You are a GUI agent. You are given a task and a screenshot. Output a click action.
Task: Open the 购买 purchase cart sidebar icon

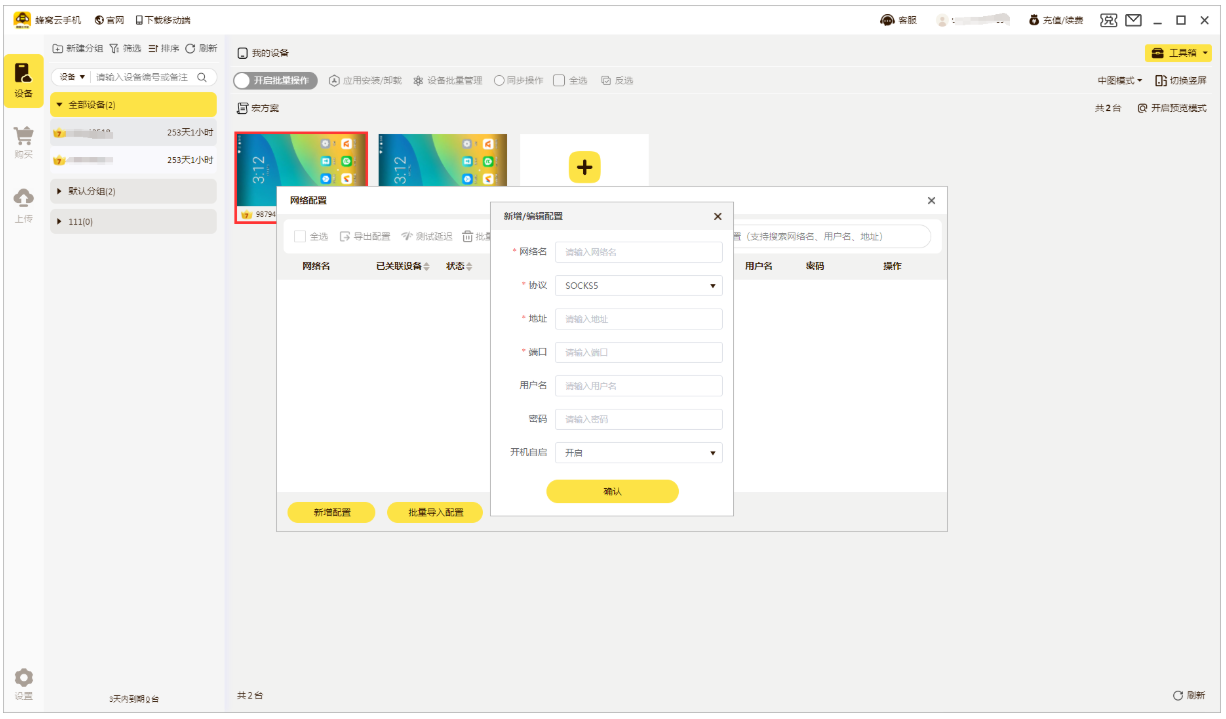point(23,137)
